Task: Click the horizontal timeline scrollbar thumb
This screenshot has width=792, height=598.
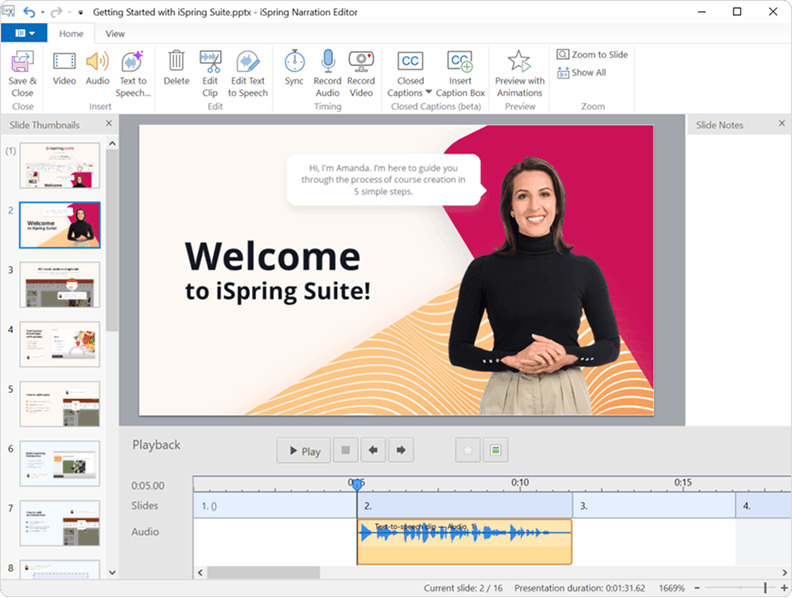Action: tap(264, 572)
